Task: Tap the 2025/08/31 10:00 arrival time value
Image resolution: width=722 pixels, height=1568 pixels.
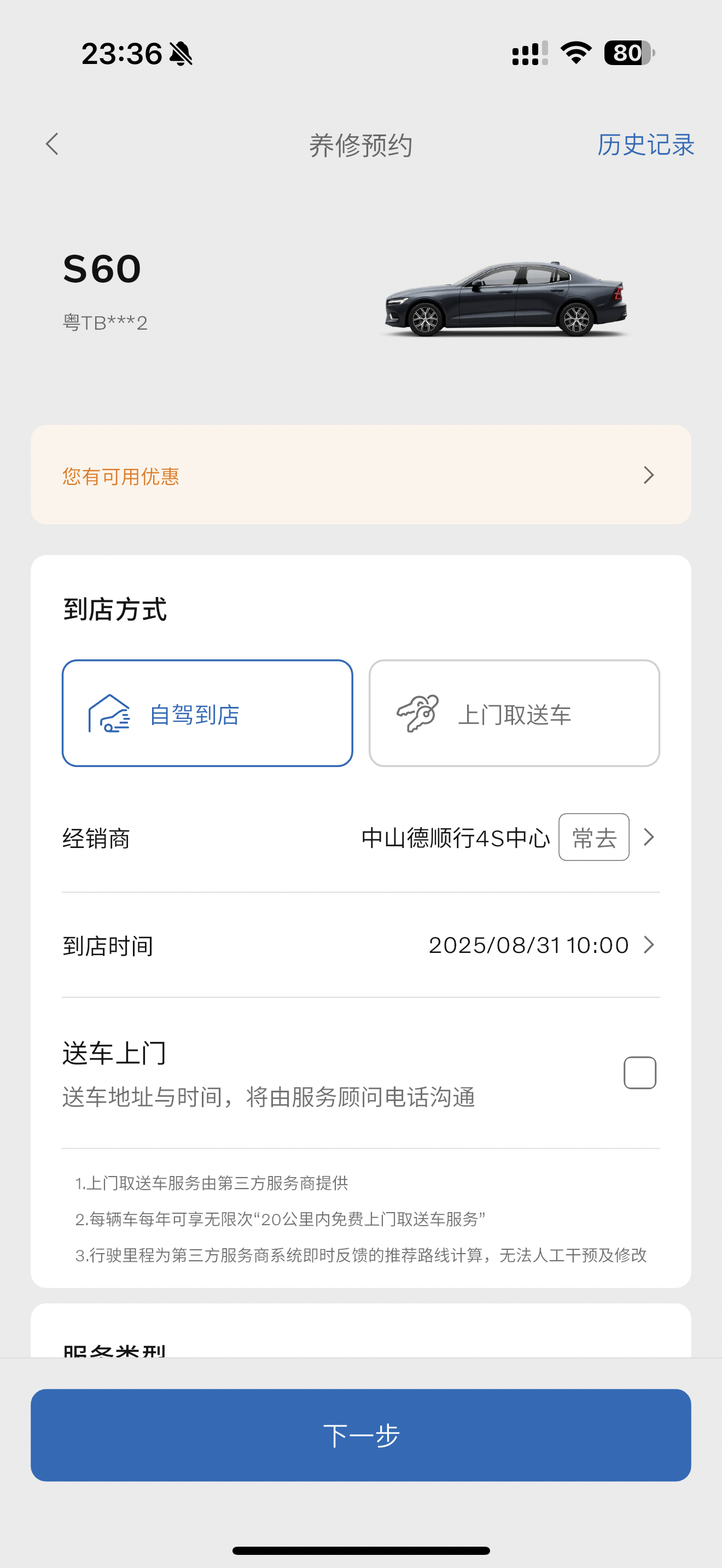Action: (x=528, y=945)
